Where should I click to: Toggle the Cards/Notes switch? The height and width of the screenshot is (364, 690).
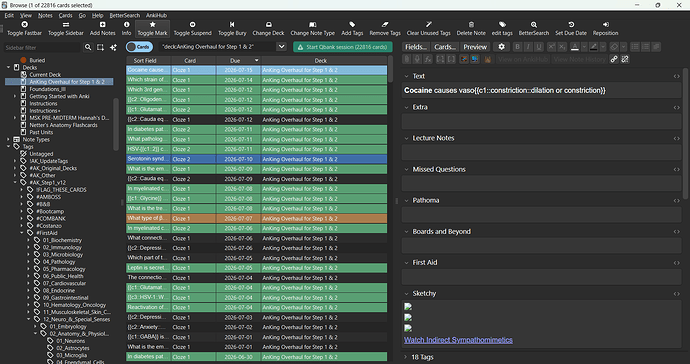pos(139,47)
